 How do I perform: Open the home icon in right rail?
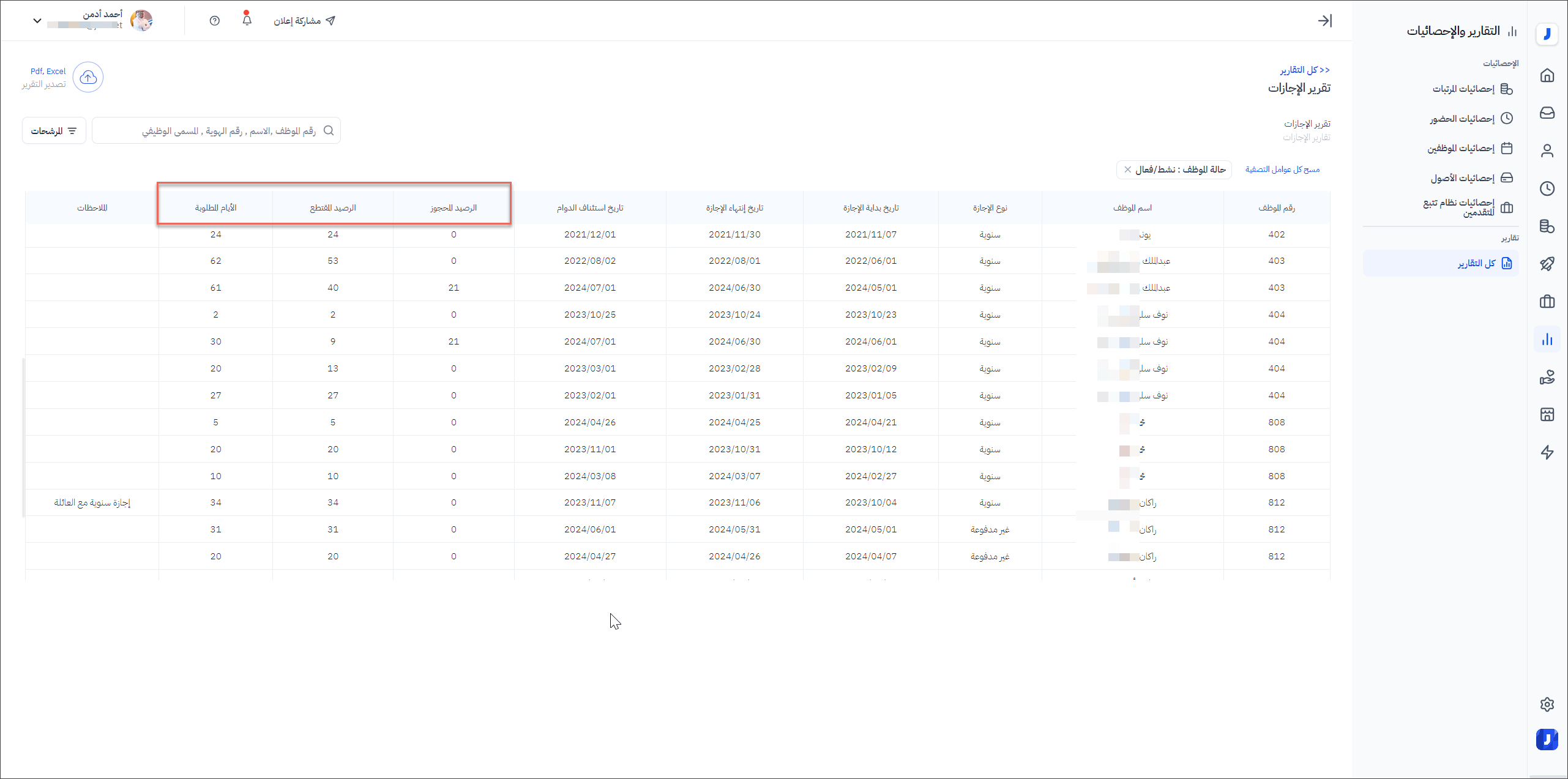pyautogui.click(x=1547, y=75)
